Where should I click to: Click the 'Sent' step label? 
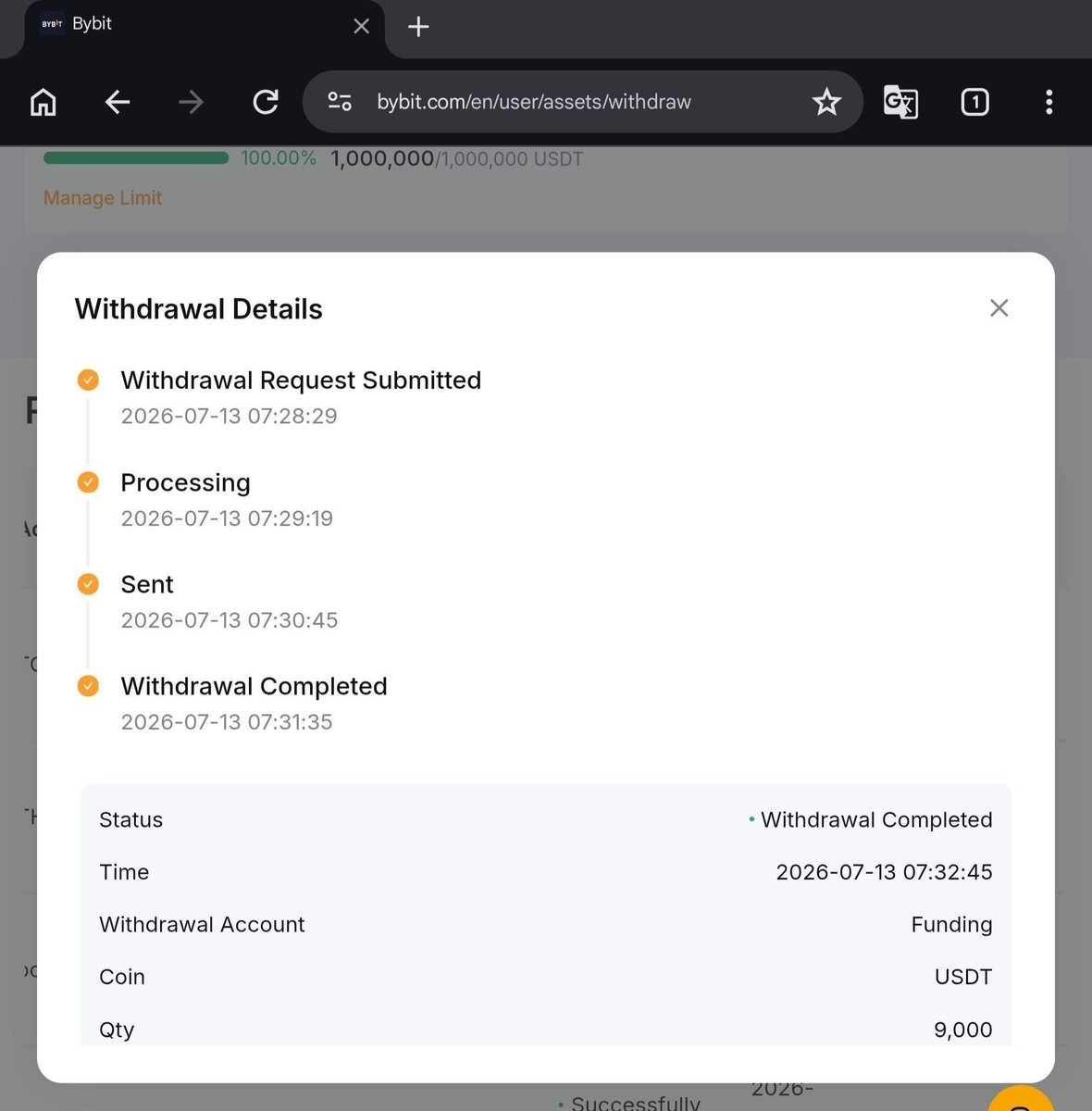pyautogui.click(x=147, y=584)
